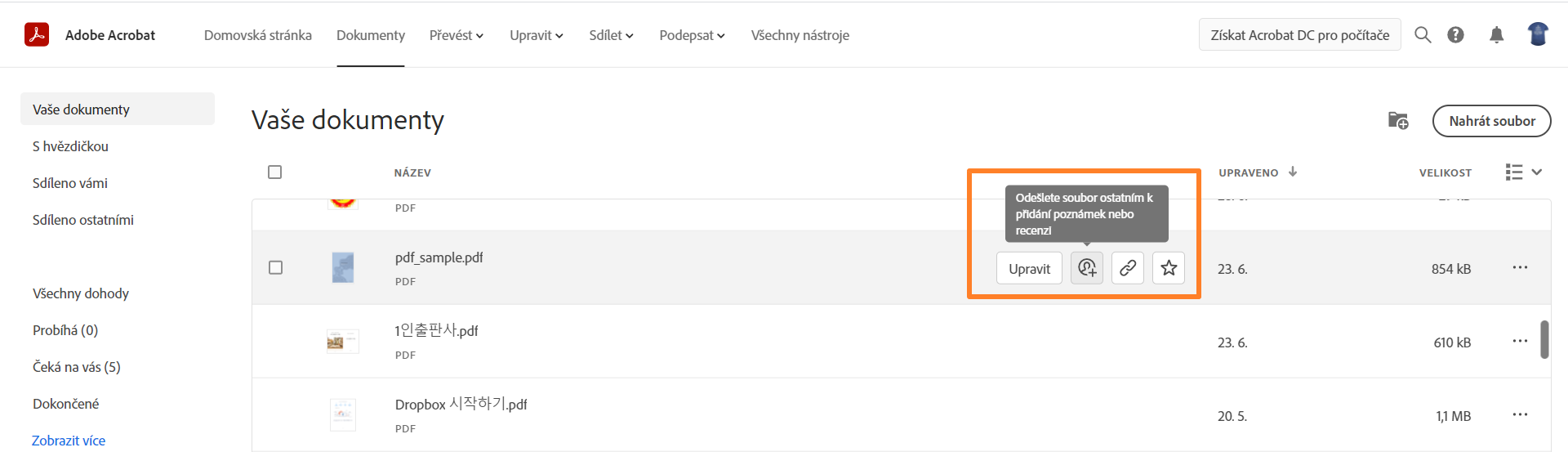Viewport: 1568px width, 452px height.
Task: Go to Domovská stránka tab
Action: (x=258, y=35)
